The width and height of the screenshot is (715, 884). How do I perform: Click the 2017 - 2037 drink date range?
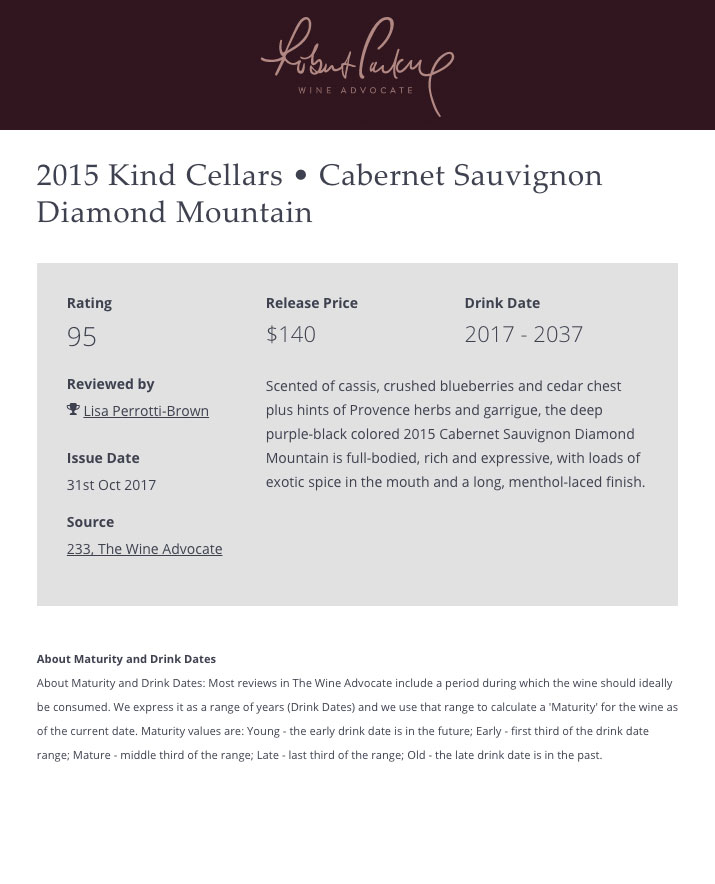click(524, 334)
